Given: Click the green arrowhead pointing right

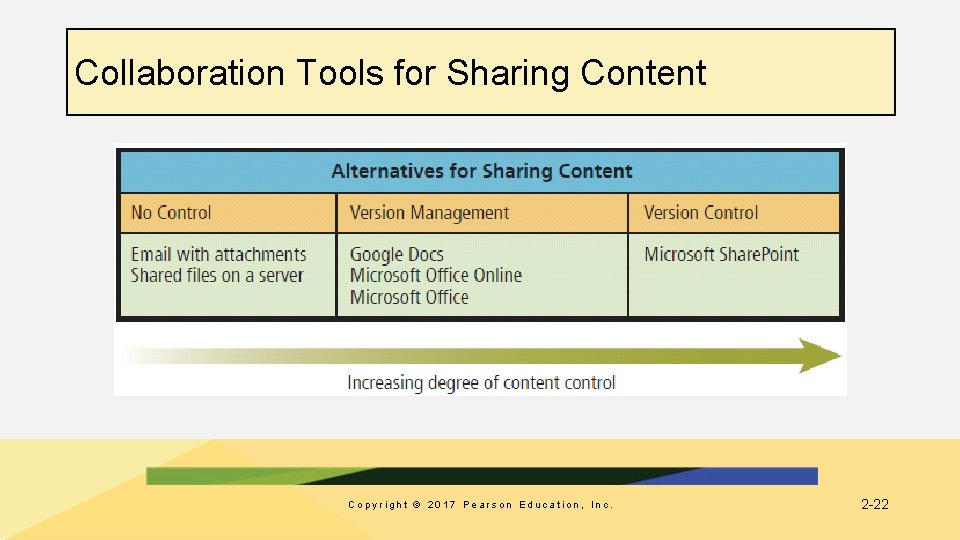Looking at the screenshot, I should pyautogui.click(x=819, y=356).
